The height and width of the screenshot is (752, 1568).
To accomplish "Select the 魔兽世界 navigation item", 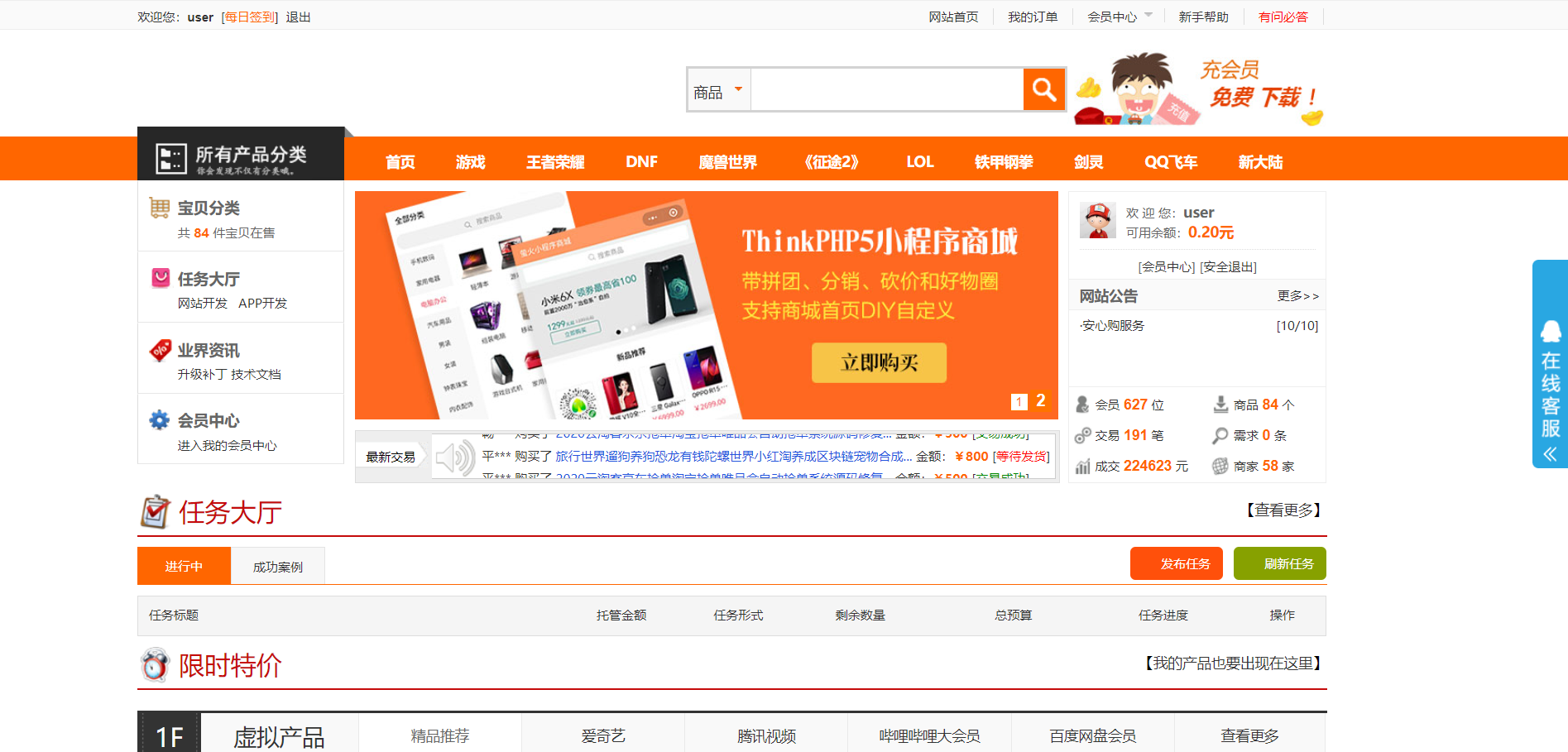I will pyautogui.click(x=727, y=162).
